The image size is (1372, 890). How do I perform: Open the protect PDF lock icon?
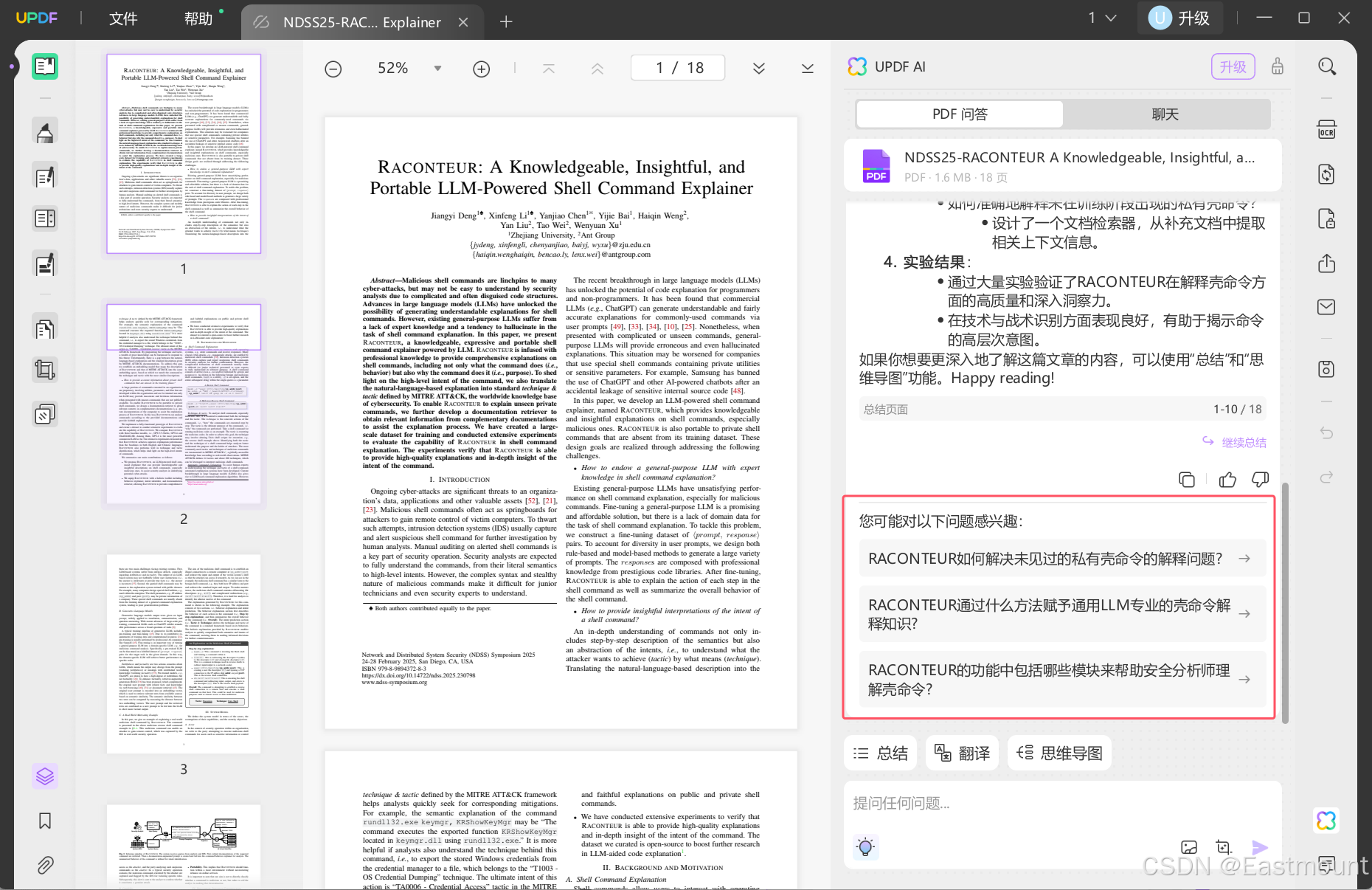click(1327, 219)
